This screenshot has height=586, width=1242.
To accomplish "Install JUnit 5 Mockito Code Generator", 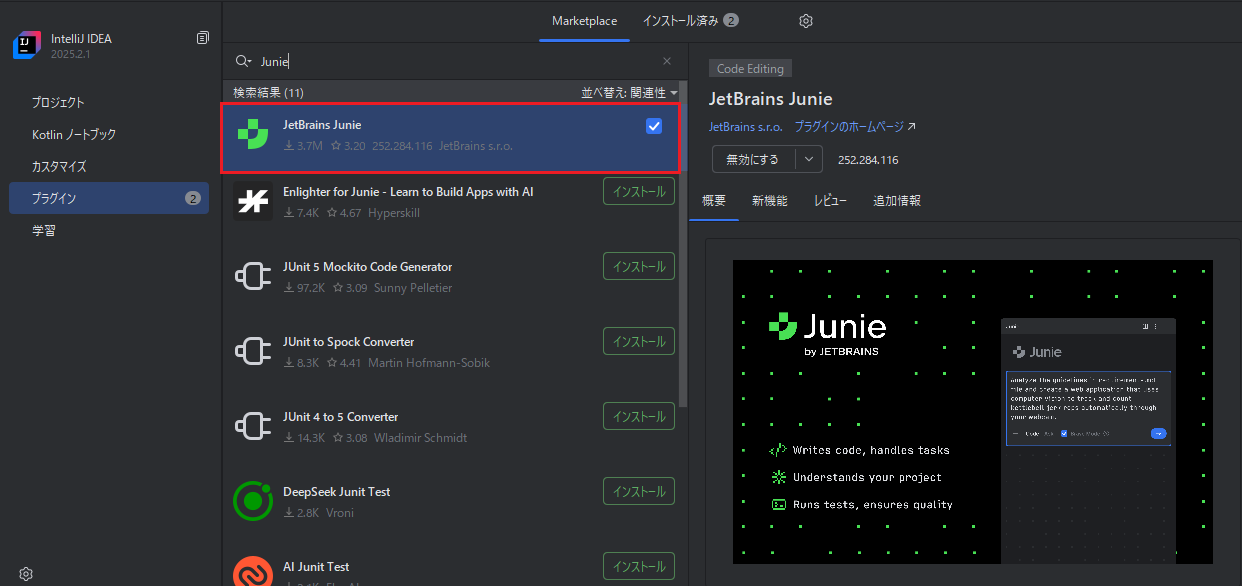I will click(x=639, y=266).
